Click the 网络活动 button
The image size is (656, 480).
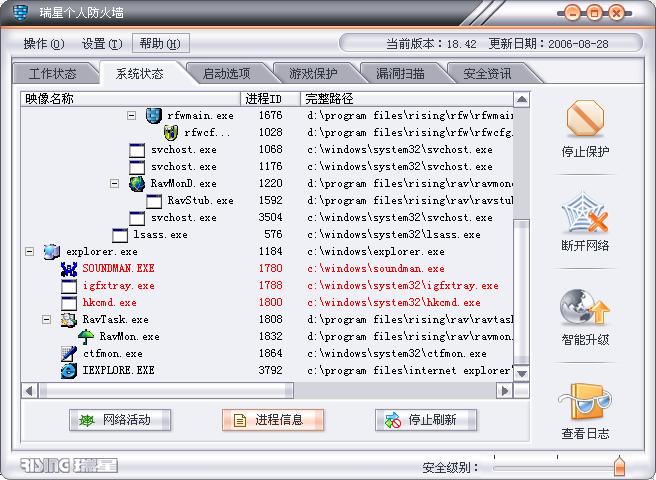pos(120,420)
